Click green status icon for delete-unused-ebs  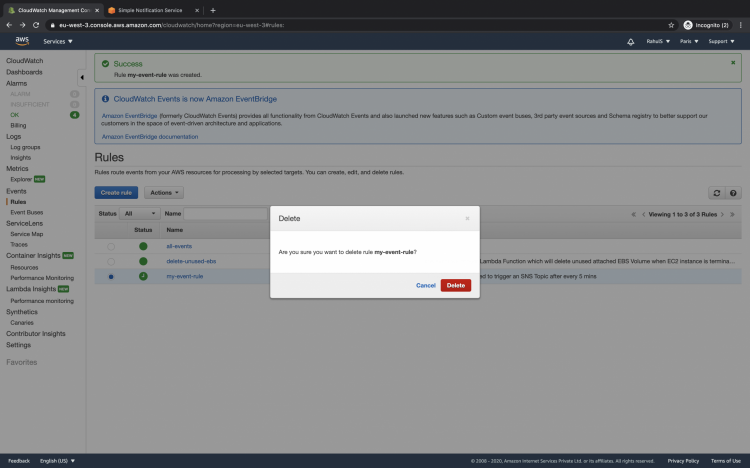coord(143,261)
